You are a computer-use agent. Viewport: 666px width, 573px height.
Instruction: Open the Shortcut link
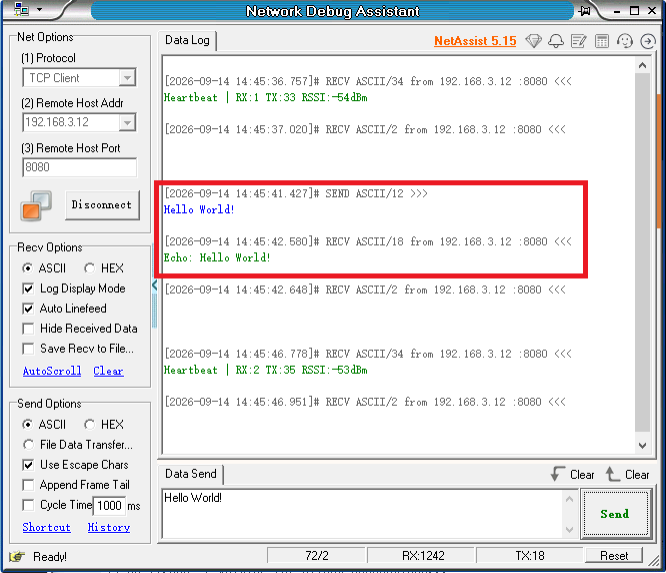46,527
